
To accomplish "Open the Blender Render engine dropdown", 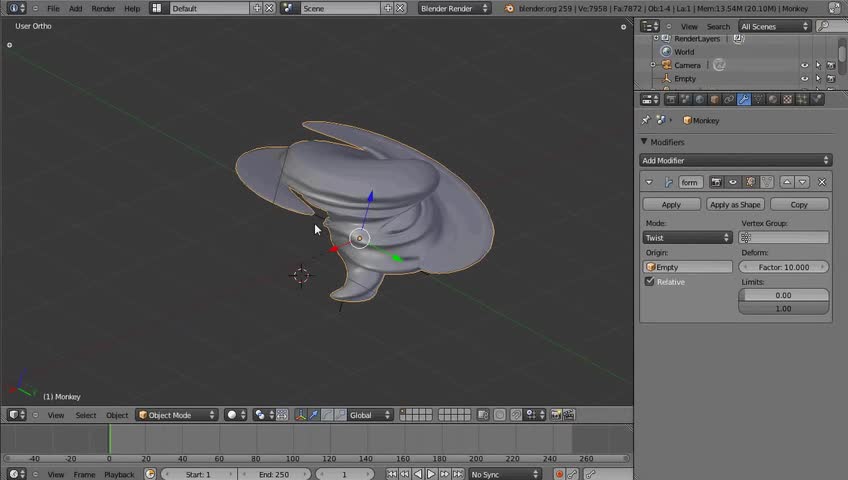I will point(454,8).
